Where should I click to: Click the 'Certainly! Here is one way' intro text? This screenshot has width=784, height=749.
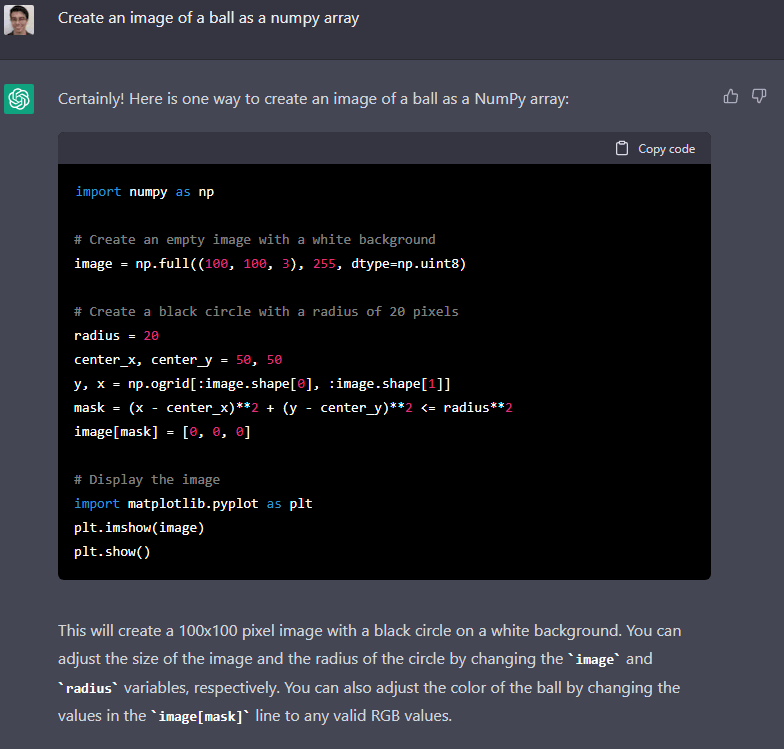[x=313, y=99]
